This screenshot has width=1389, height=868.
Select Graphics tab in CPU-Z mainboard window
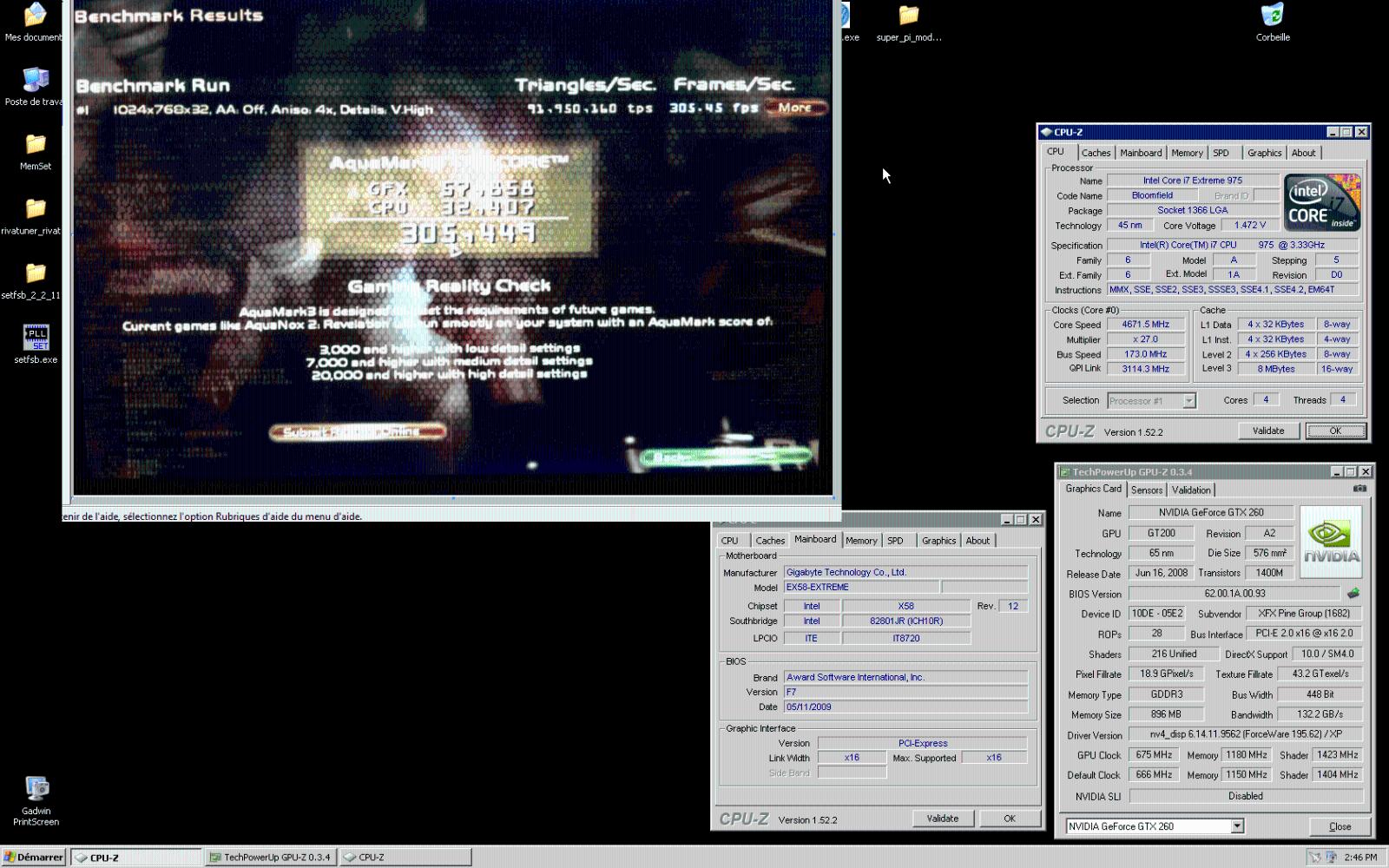pos(938,541)
